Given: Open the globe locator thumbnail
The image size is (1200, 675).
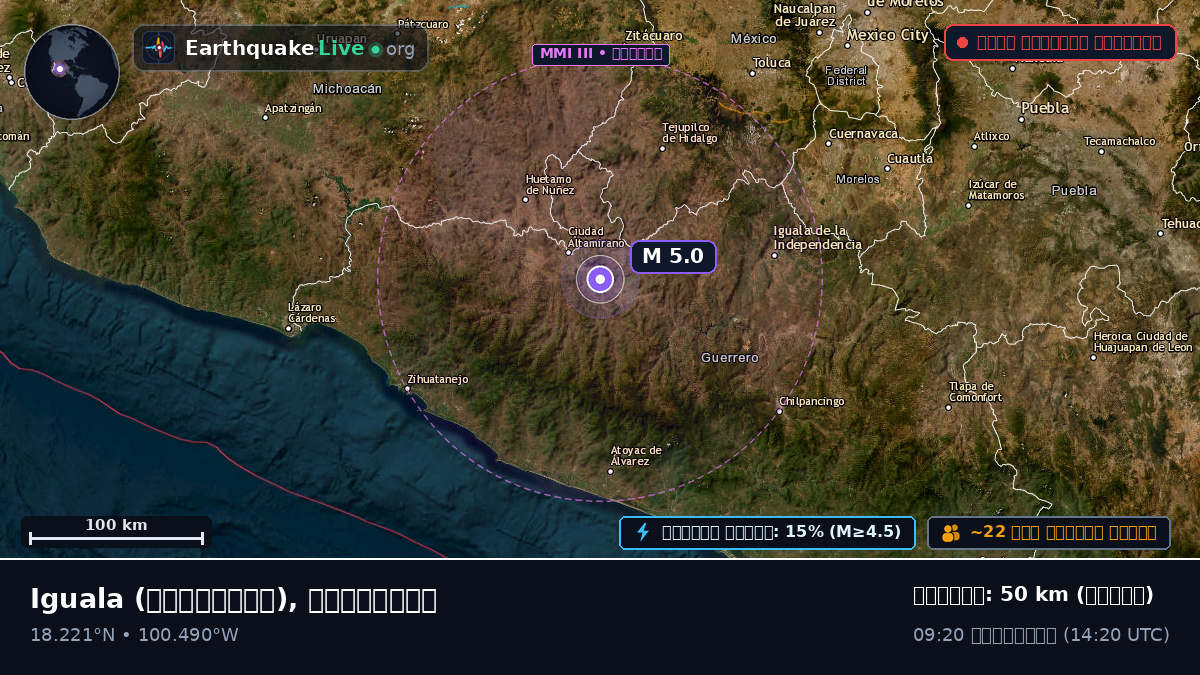Looking at the screenshot, I should (72, 72).
